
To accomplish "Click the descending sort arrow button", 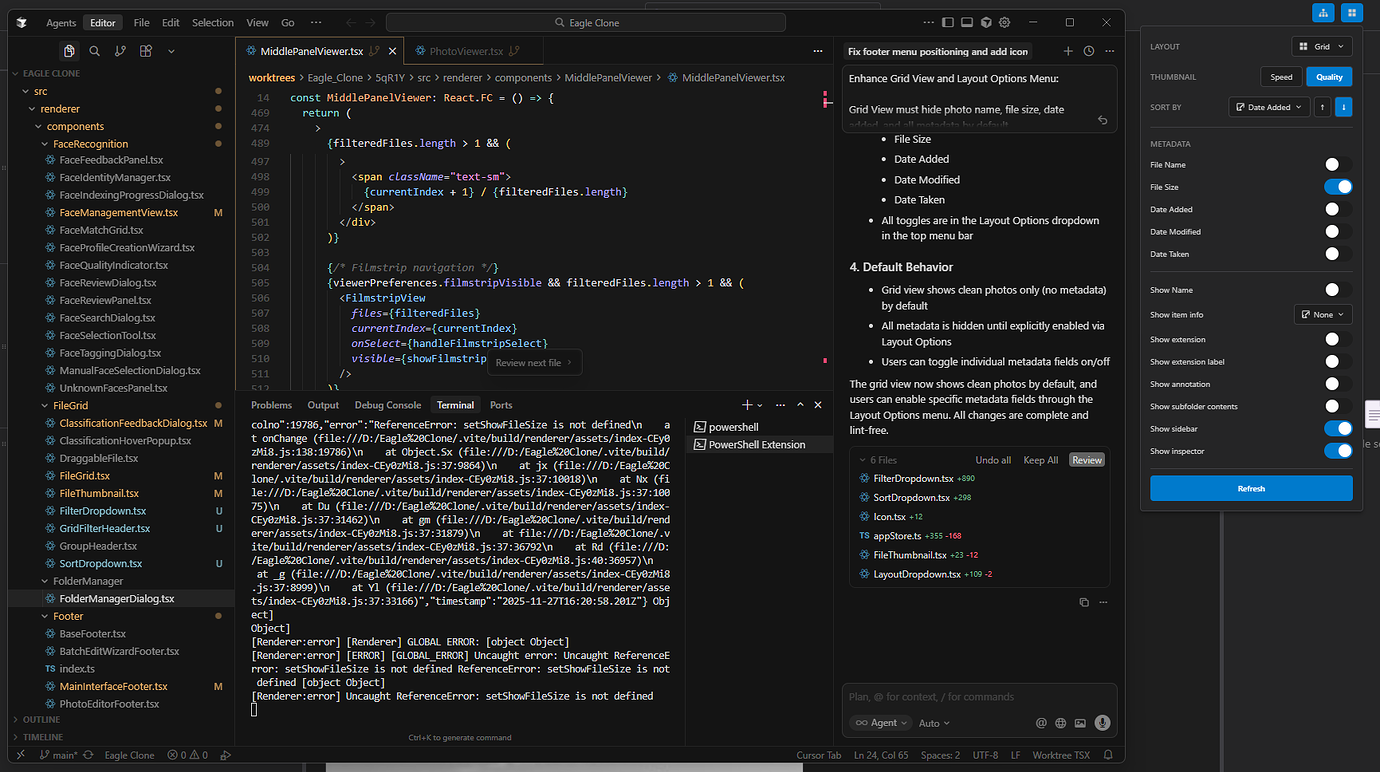I will pos(1343,107).
